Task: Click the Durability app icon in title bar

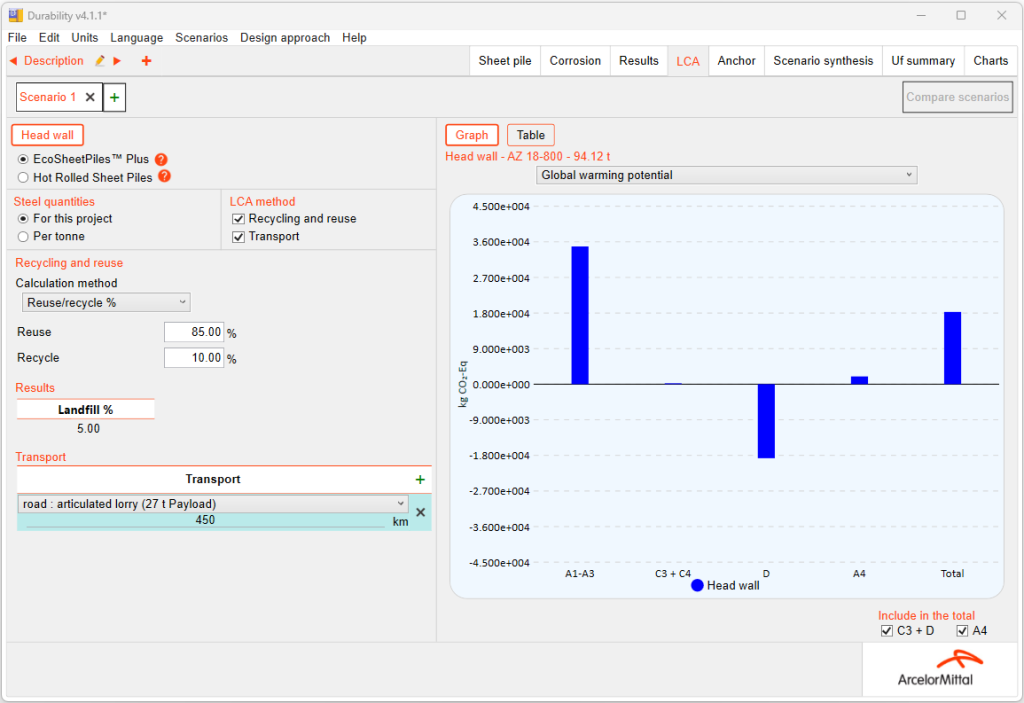Action: click(x=15, y=15)
